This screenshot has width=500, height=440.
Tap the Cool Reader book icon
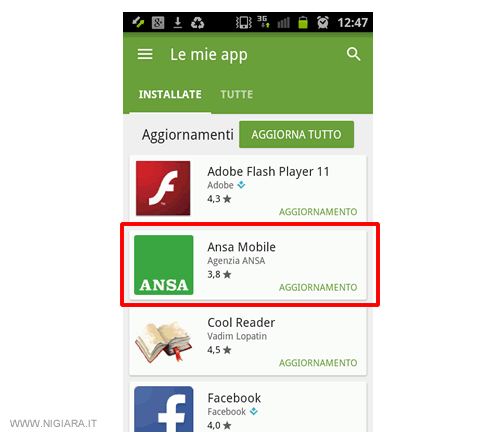click(x=163, y=342)
